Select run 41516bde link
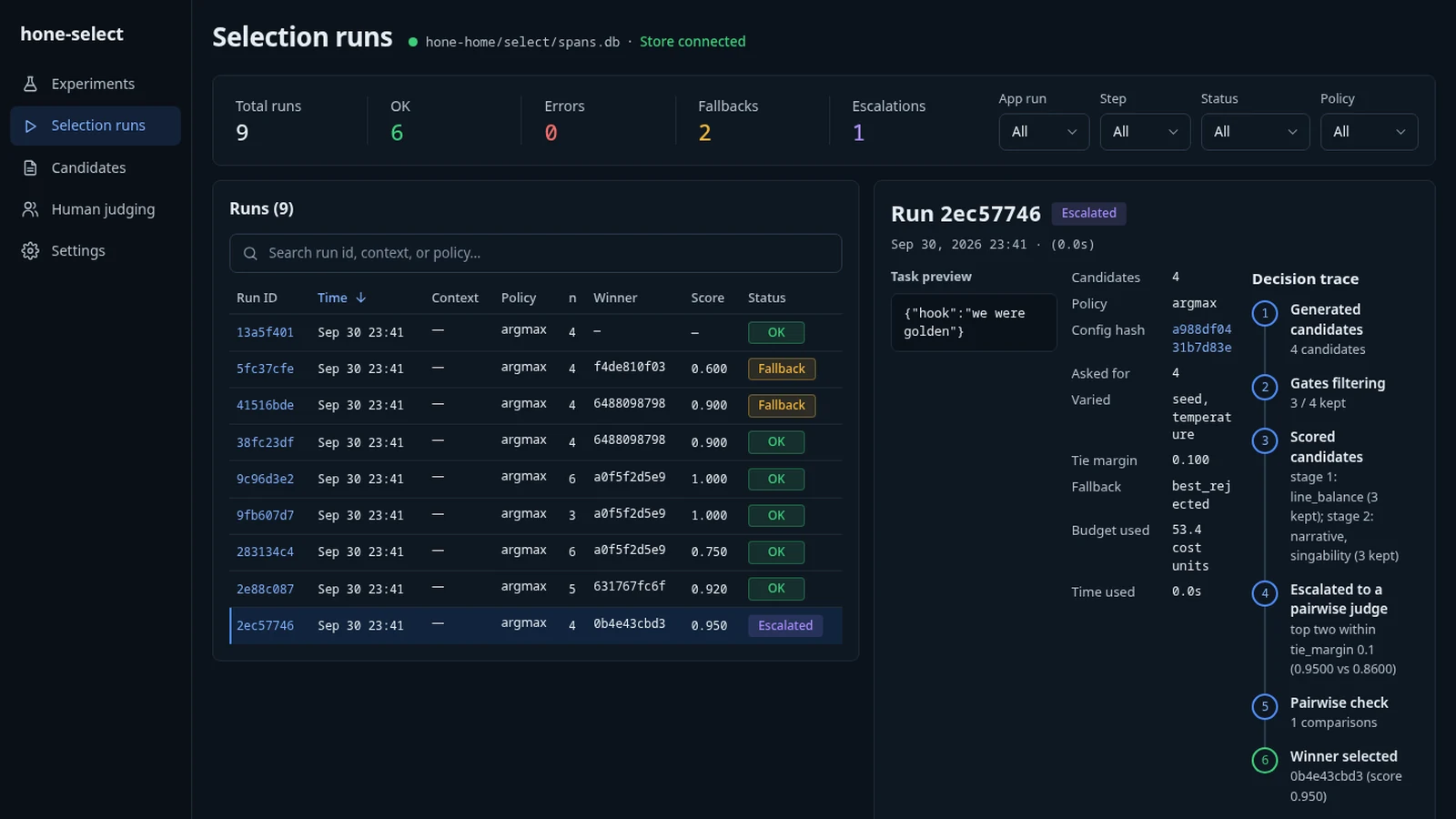 coord(265,406)
